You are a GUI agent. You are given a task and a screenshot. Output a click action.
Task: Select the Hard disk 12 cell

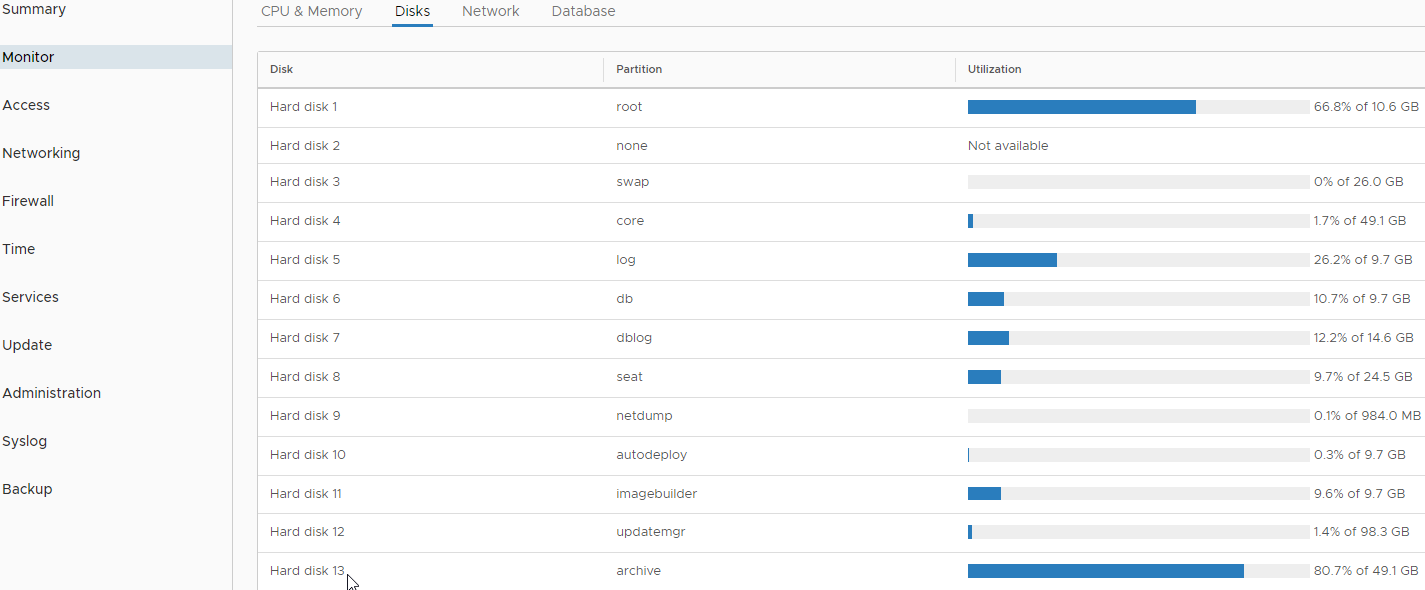coord(308,531)
